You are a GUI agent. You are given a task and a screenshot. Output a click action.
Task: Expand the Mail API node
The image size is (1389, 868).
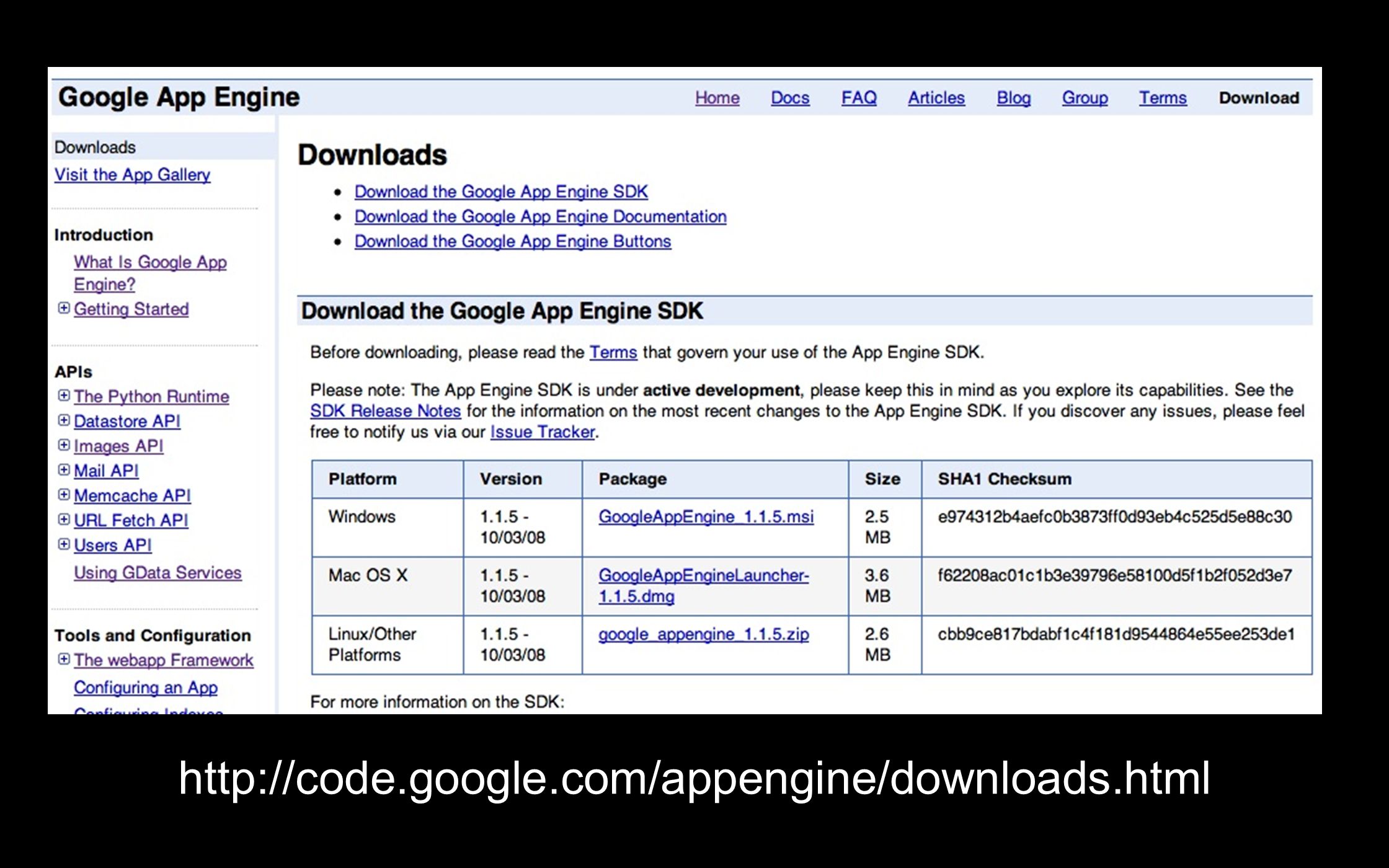coord(64,470)
